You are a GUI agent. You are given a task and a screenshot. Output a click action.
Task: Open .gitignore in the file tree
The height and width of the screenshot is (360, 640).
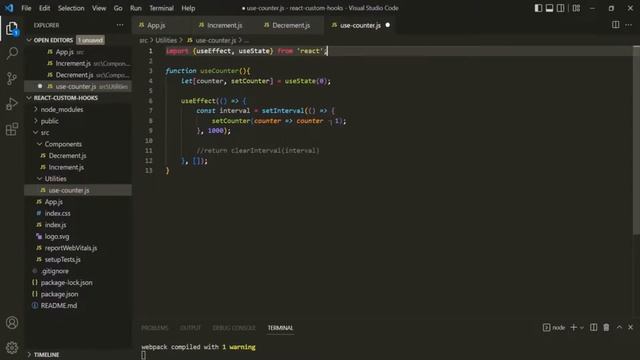pyautogui.click(x=78, y=271)
